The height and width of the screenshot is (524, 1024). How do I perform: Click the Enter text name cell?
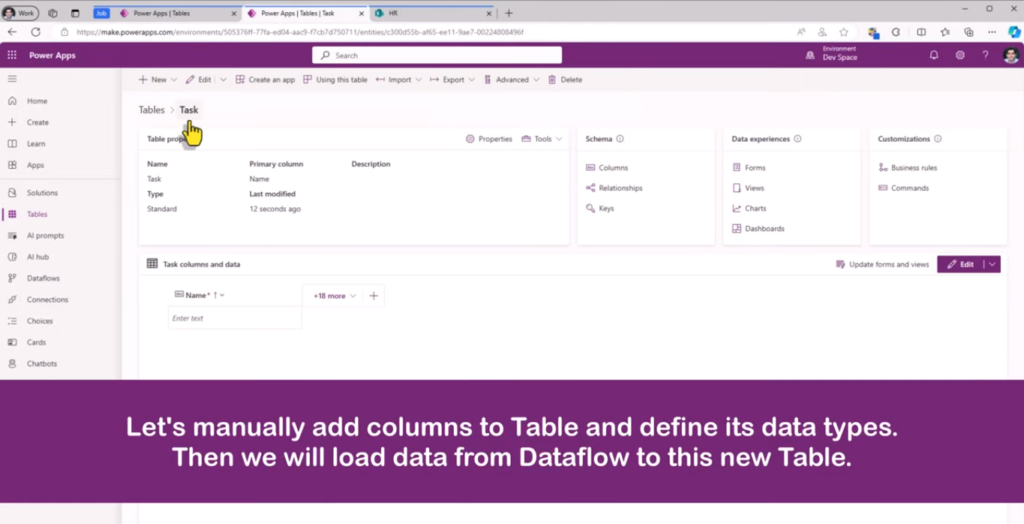[235, 318]
